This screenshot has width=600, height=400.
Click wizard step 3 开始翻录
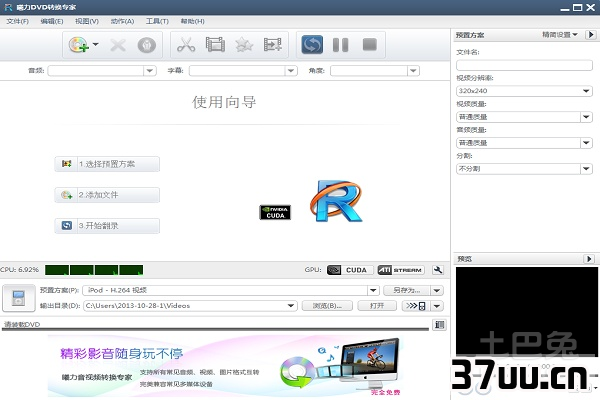[107, 226]
